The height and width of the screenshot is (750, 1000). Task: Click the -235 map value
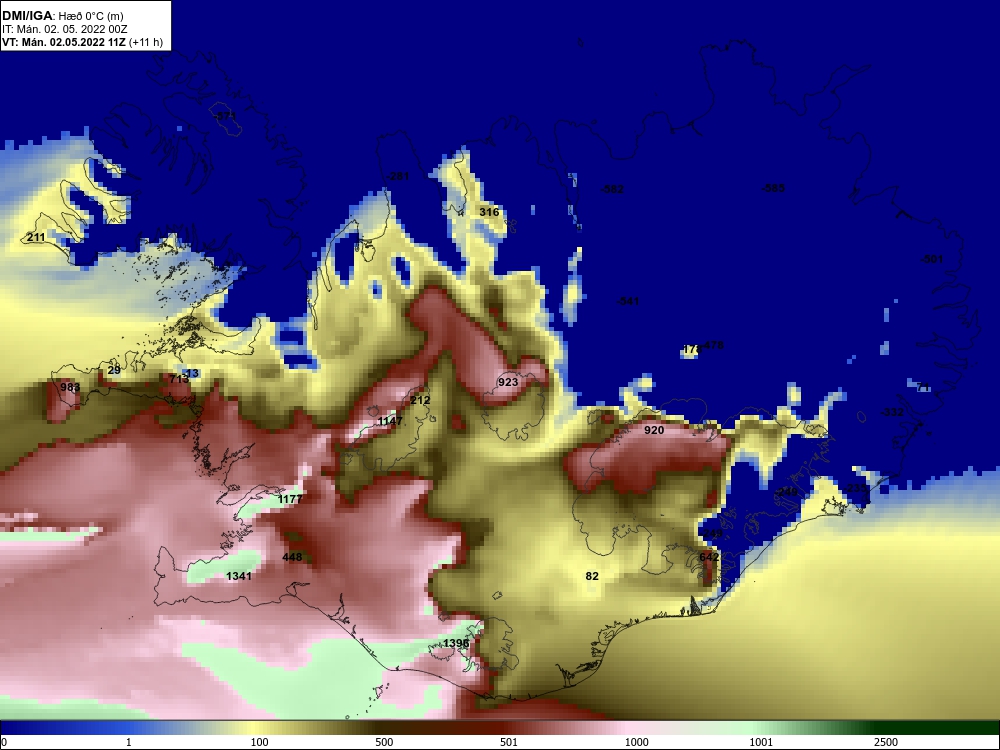point(856,488)
